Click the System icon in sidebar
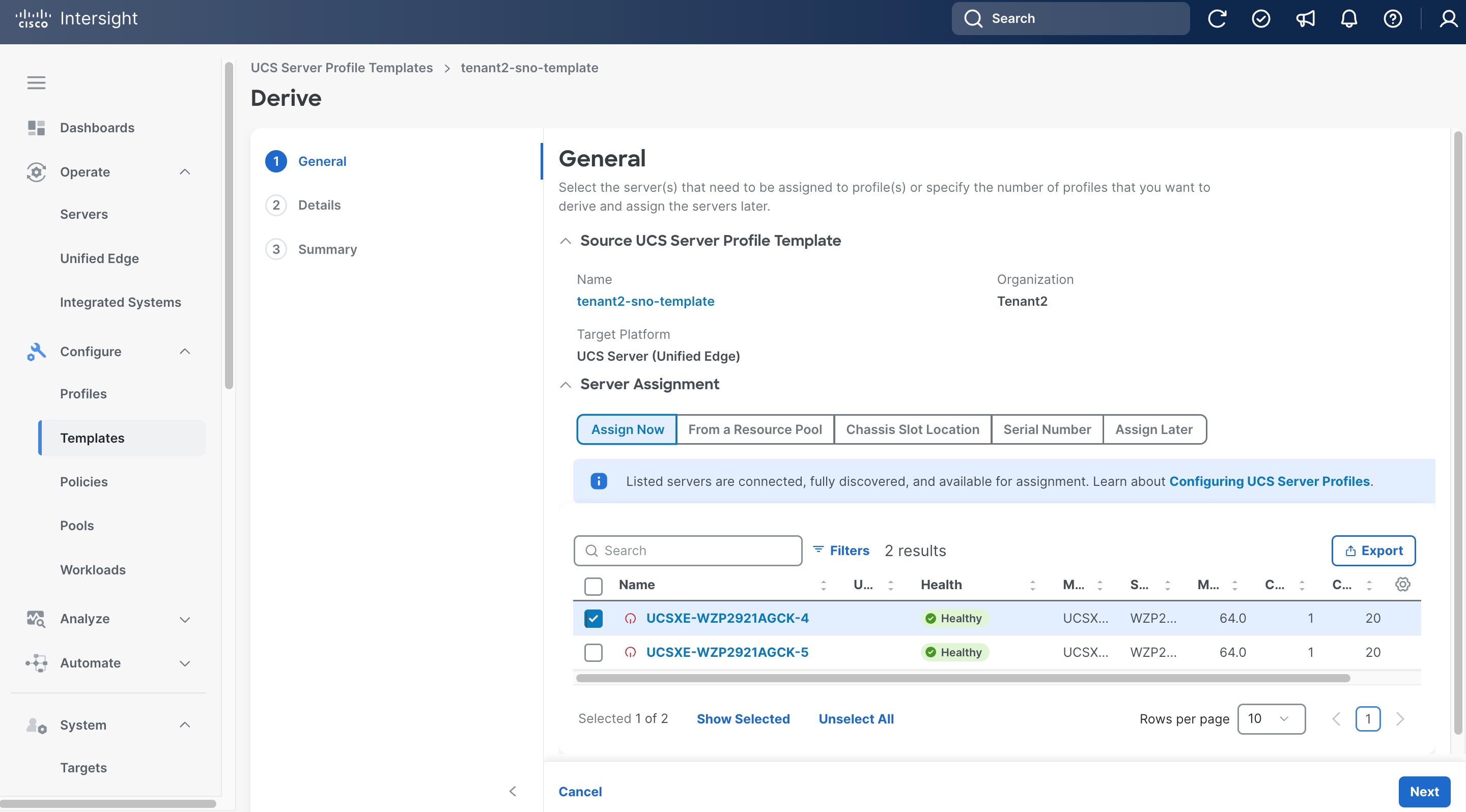Viewport: 1466px width, 812px height. tap(37, 724)
